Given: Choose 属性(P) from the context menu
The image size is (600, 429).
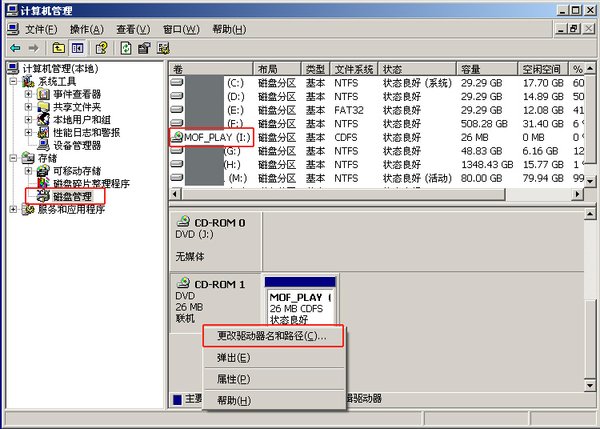Looking at the screenshot, I should 273,379.
